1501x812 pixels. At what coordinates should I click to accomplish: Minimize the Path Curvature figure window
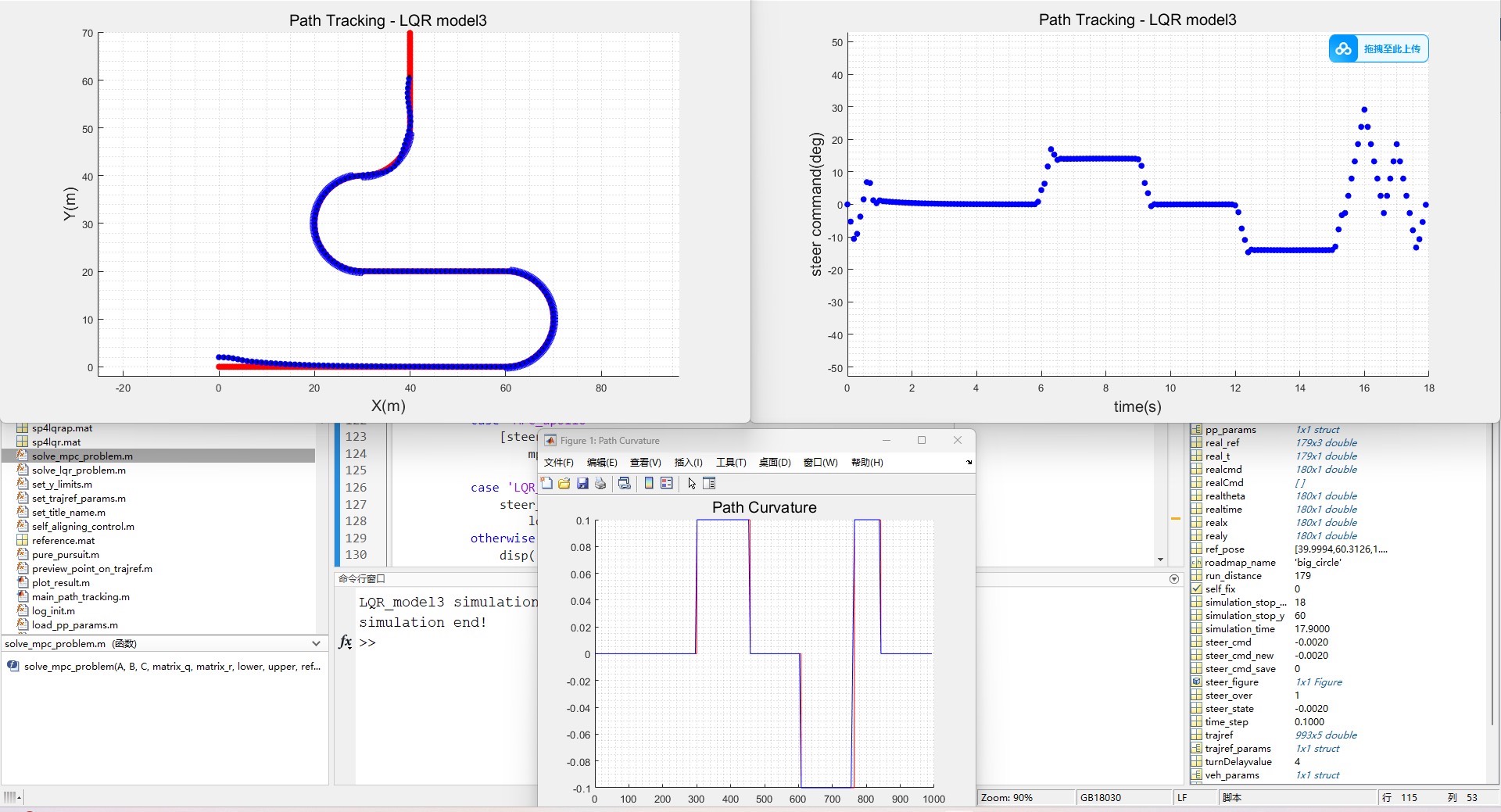(887, 441)
